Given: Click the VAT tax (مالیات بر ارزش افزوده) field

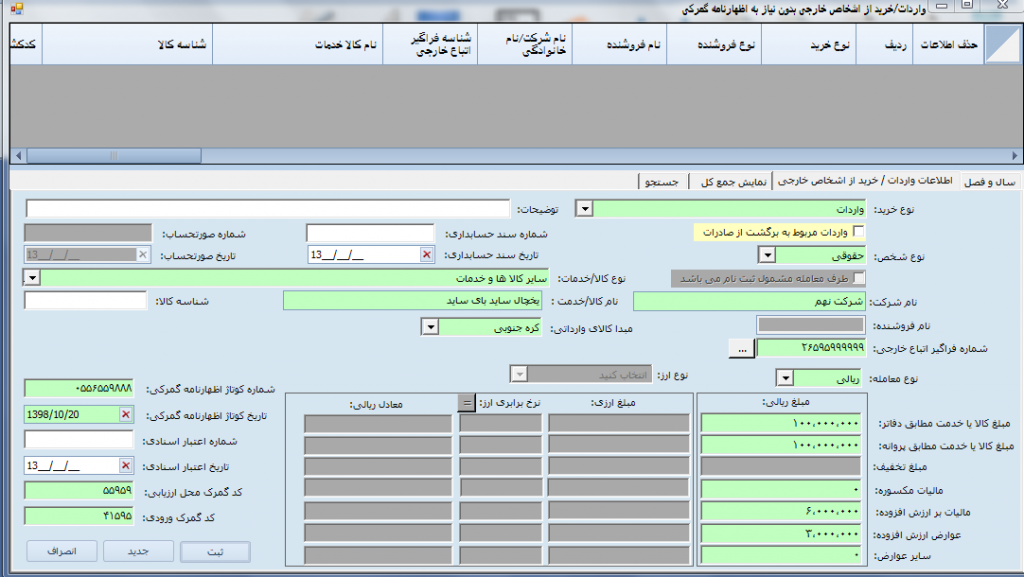Looking at the screenshot, I should (780, 511).
